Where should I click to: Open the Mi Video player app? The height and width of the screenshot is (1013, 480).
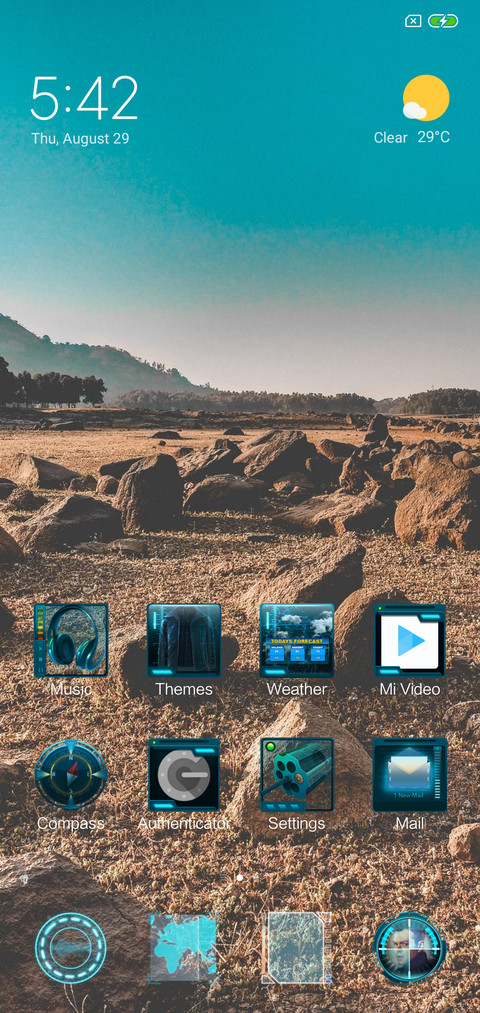(x=410, y=640)
